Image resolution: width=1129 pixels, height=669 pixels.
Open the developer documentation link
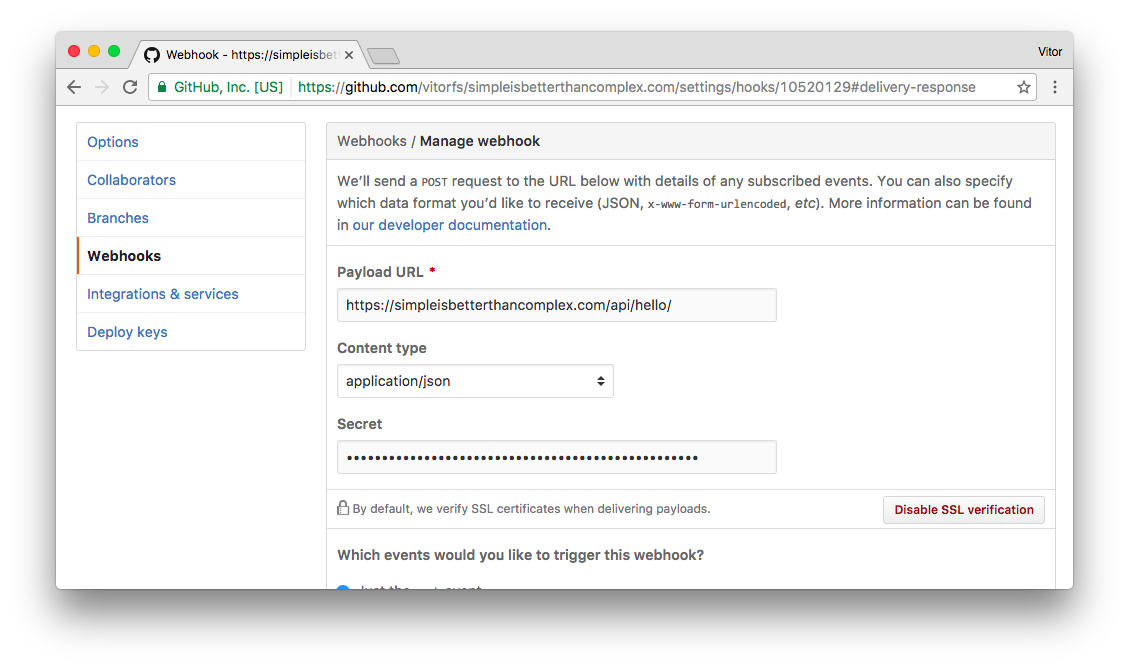[x=449, y=225]
